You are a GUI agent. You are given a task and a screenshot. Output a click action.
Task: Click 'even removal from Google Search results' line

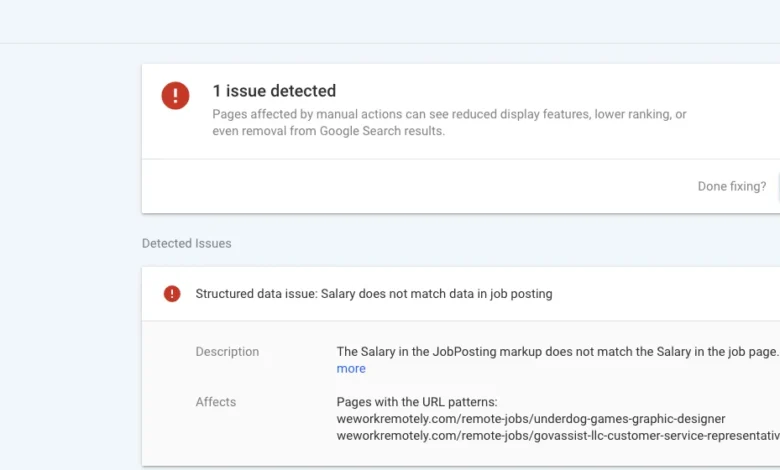(x=328, y=131)
